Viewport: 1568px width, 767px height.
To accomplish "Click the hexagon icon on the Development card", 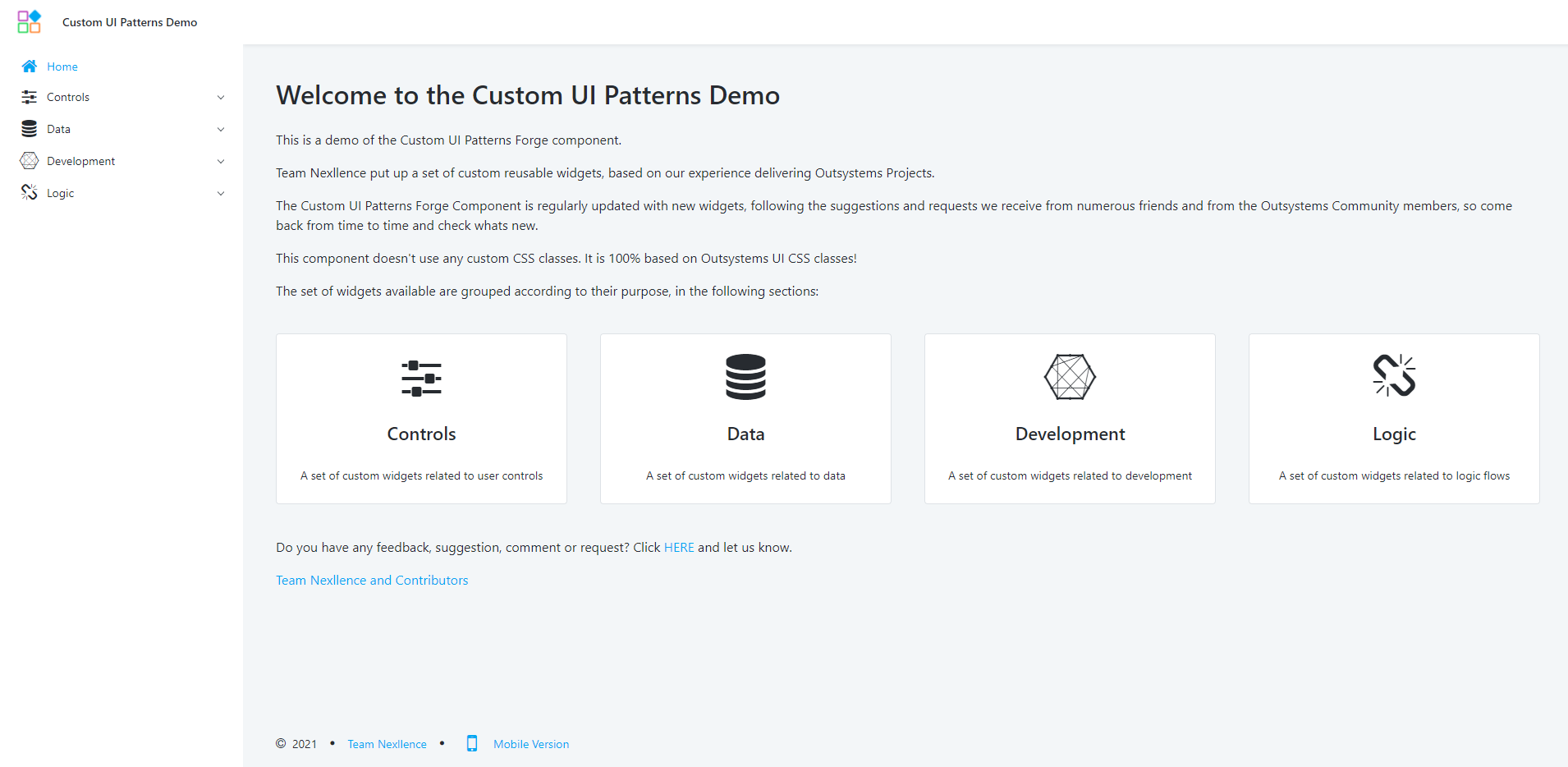I will coord(1069,377).
